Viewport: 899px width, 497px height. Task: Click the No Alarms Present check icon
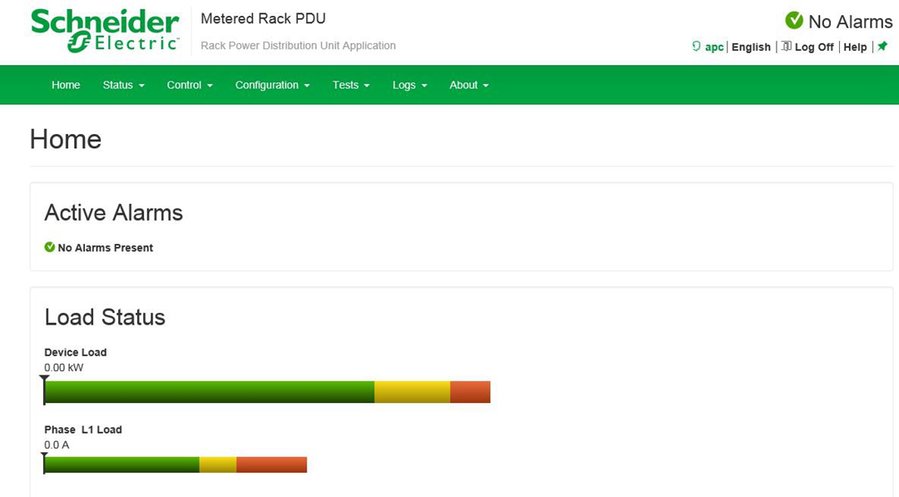[x=50, y=247]
